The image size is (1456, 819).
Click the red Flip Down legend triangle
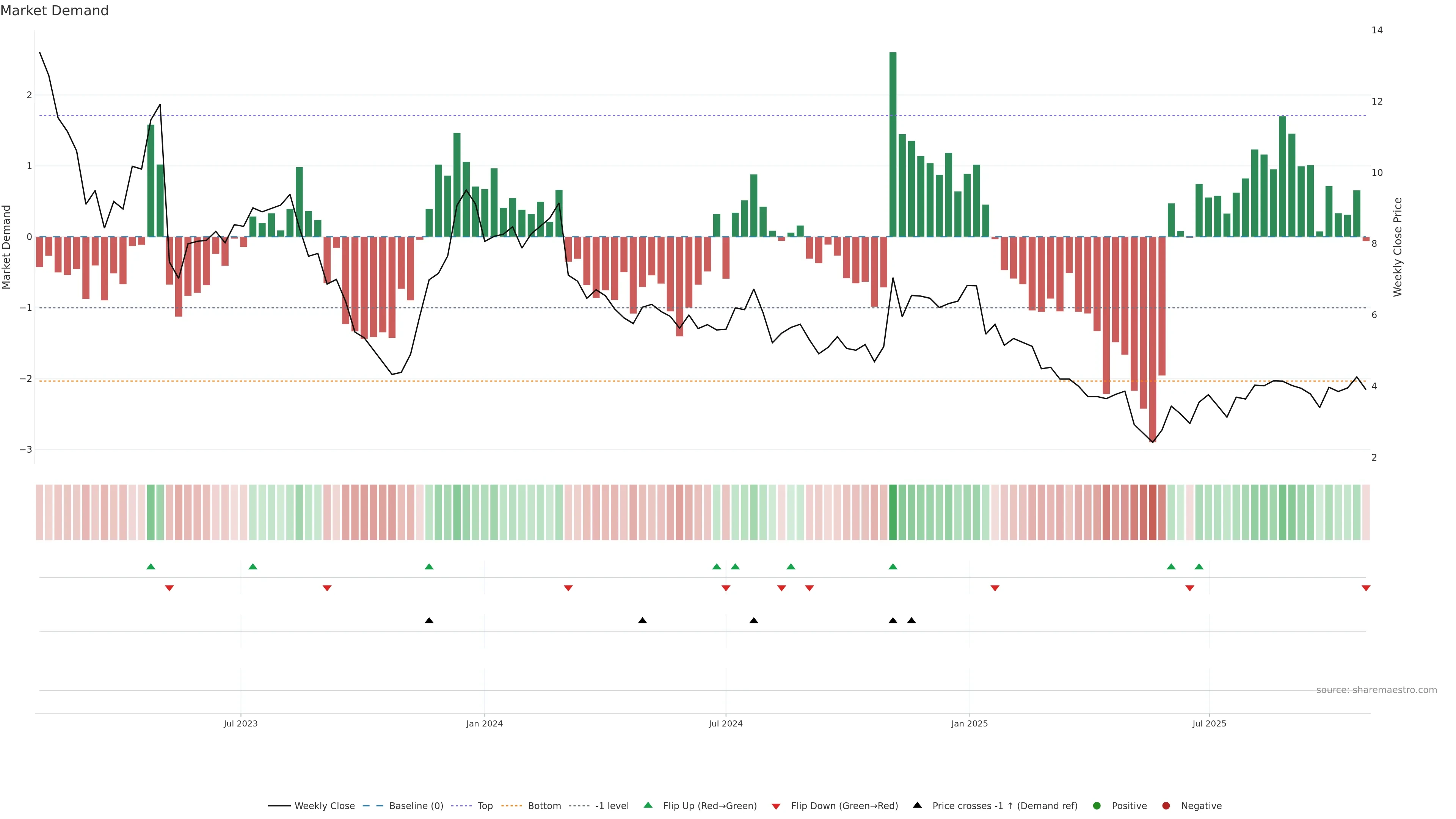pyautogui.click(x=776, y=806)
